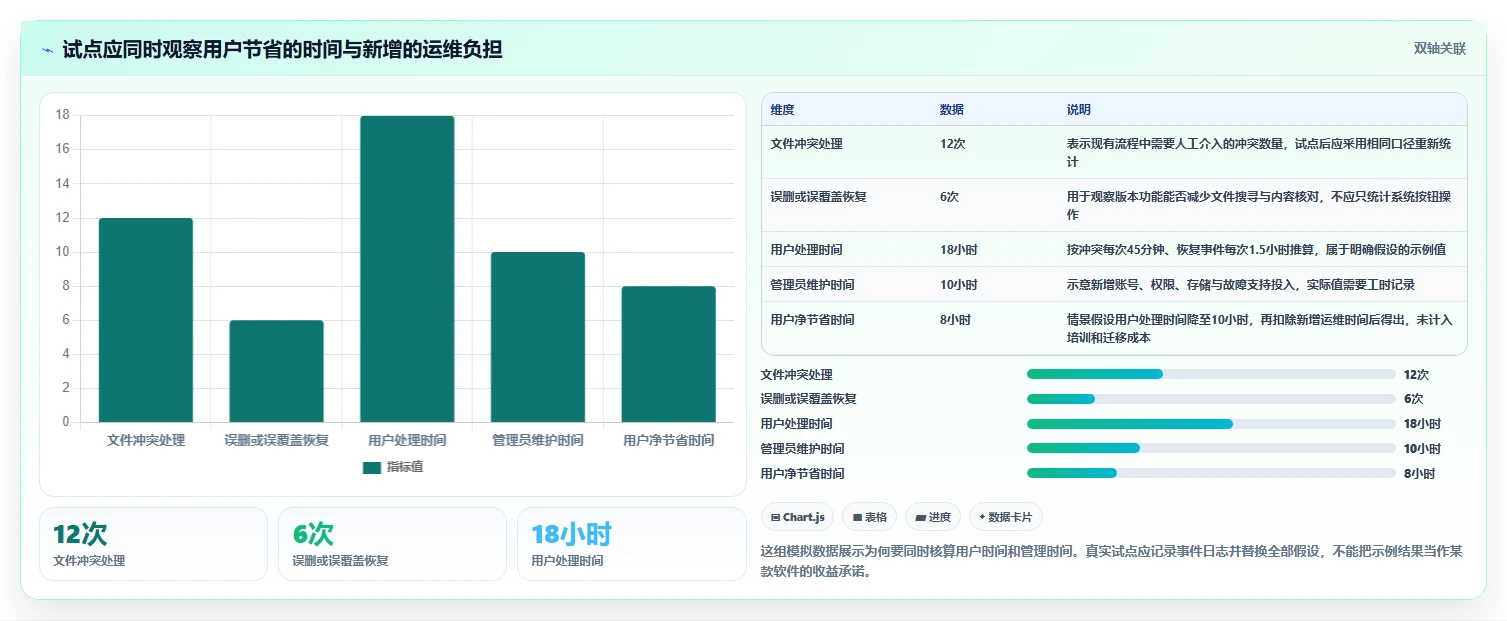Click the 用户处理时间 x-axis label
This screenshot has width=1507, height=621.
407,440
